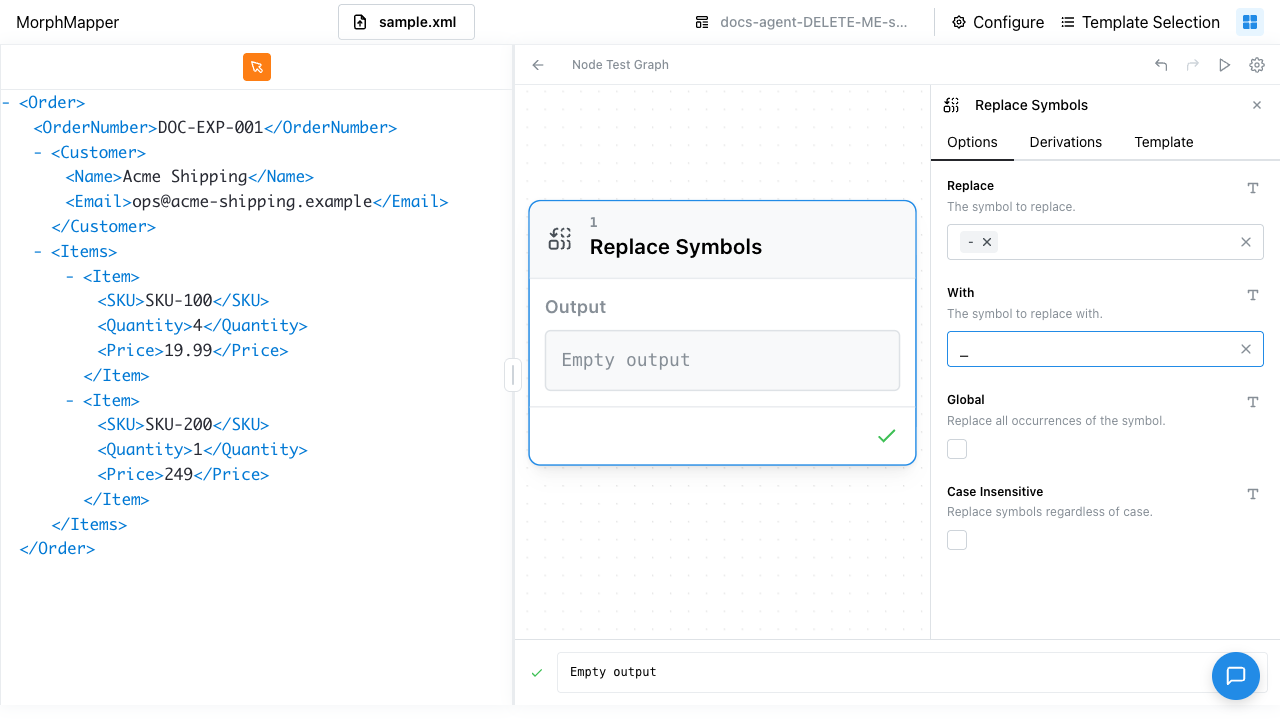Image resolution: width=1280 pixels, height=720 pixels.
Task: Open Configure settings
Action: [998, 22]
